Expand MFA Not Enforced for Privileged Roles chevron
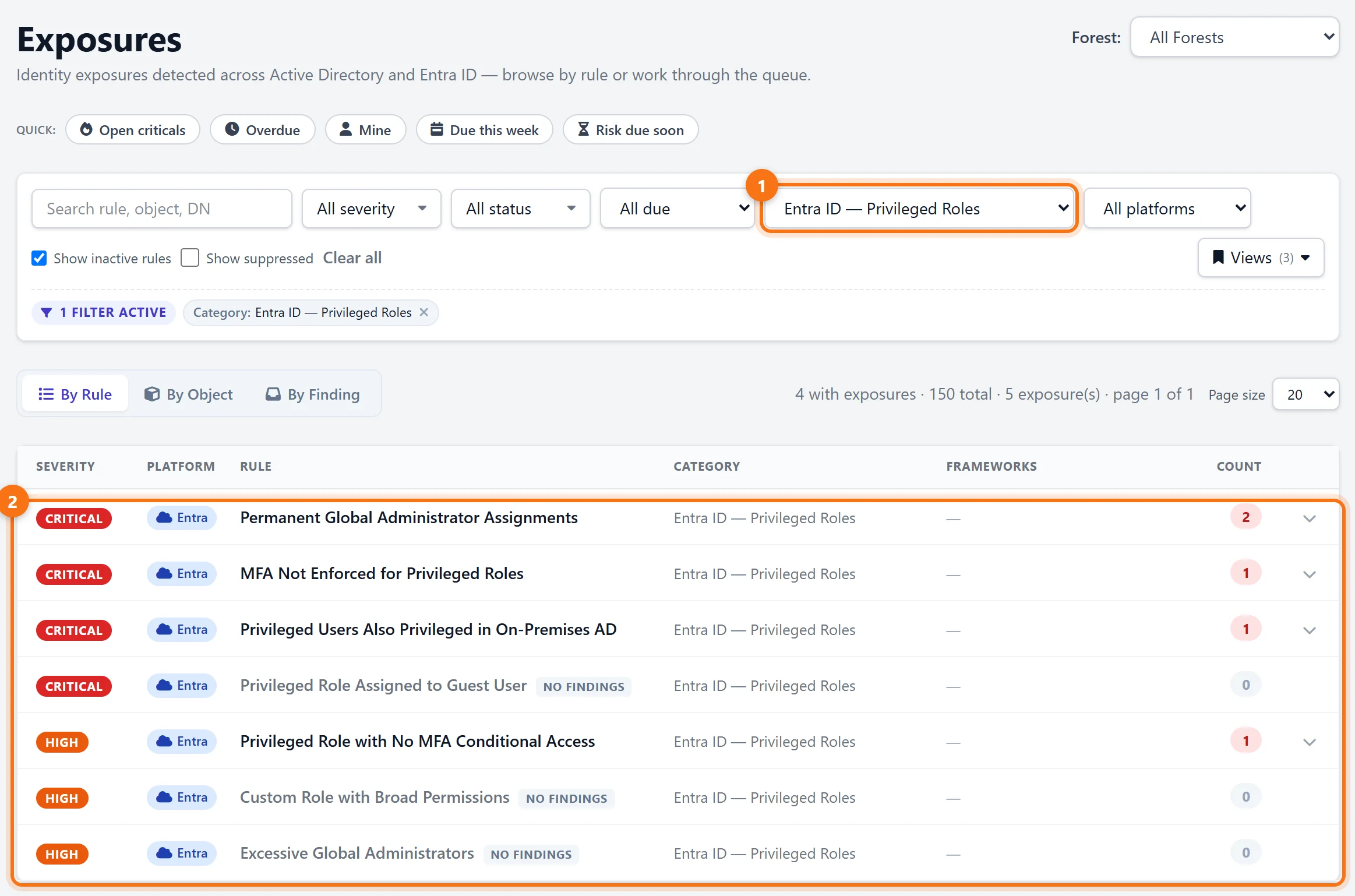The height and width of the screenshot is (896, 1355). 1310,574
